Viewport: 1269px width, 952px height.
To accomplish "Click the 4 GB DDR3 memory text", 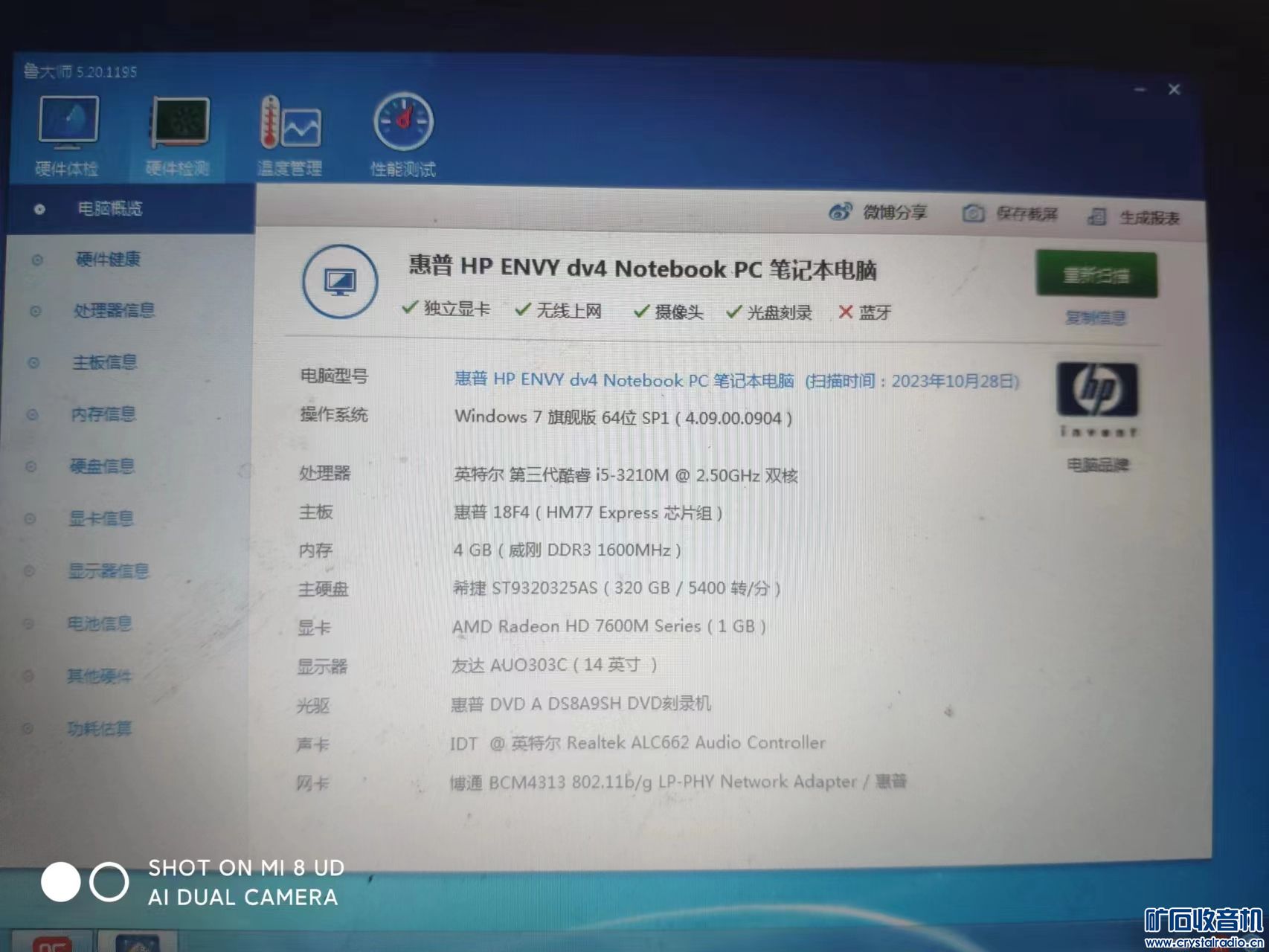I will (567, 550).
